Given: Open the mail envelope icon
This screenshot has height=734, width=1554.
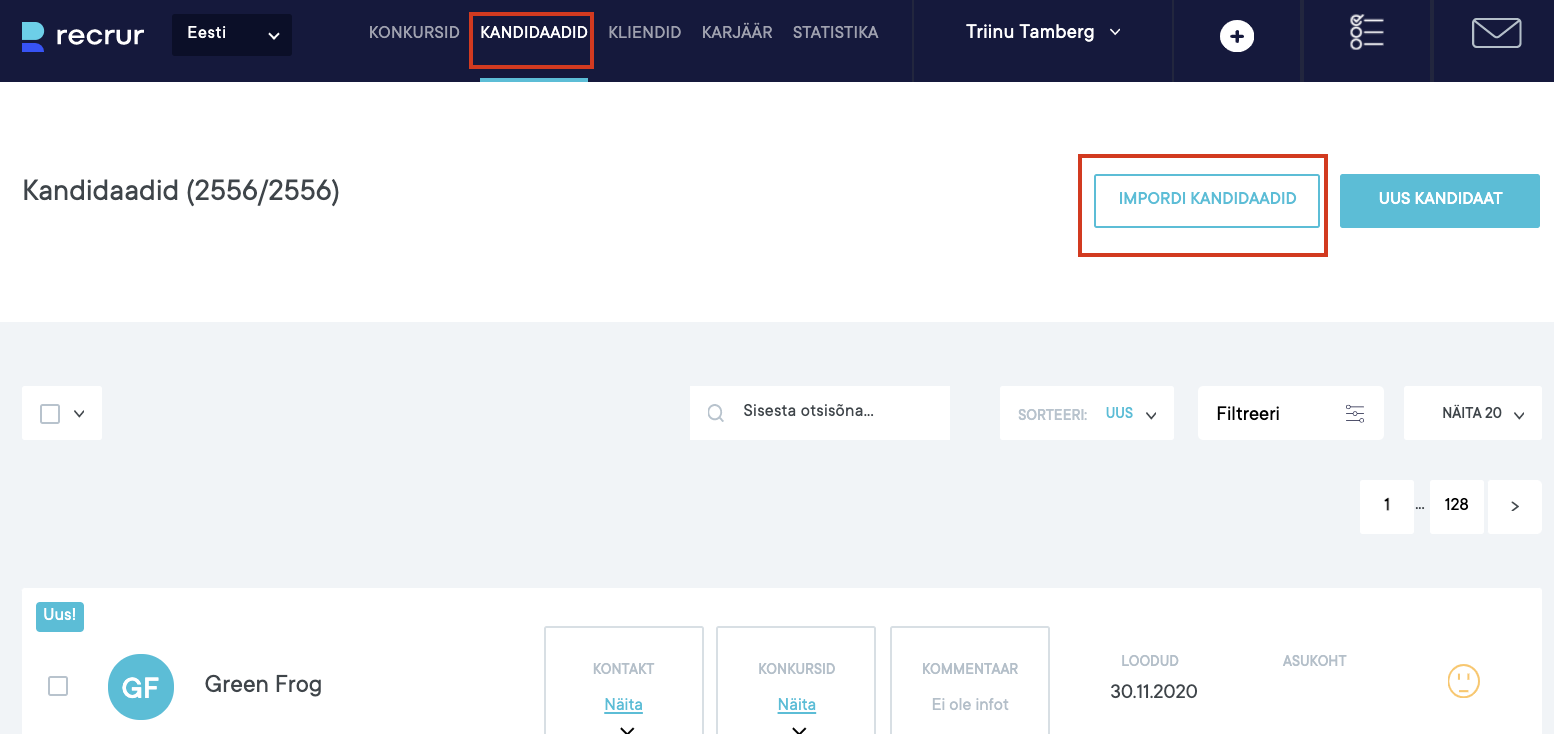Looking at the screenshot, I should (1496, 33).
